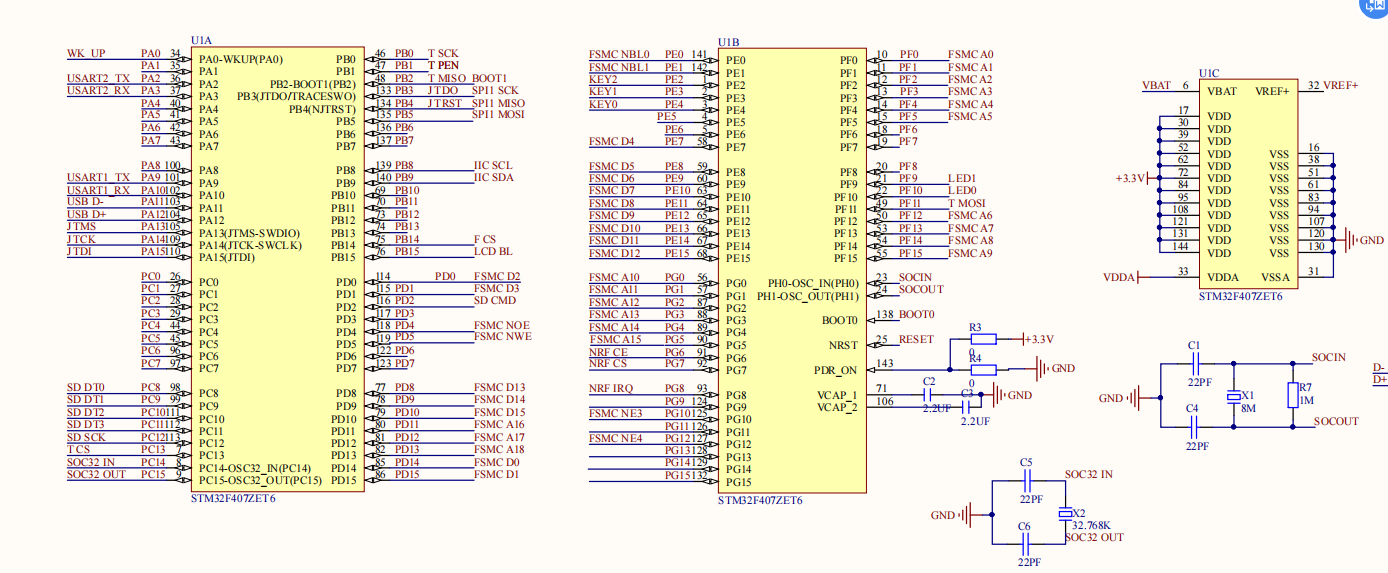
Task: Click the FSMC A15 net label
Action: 614,339
